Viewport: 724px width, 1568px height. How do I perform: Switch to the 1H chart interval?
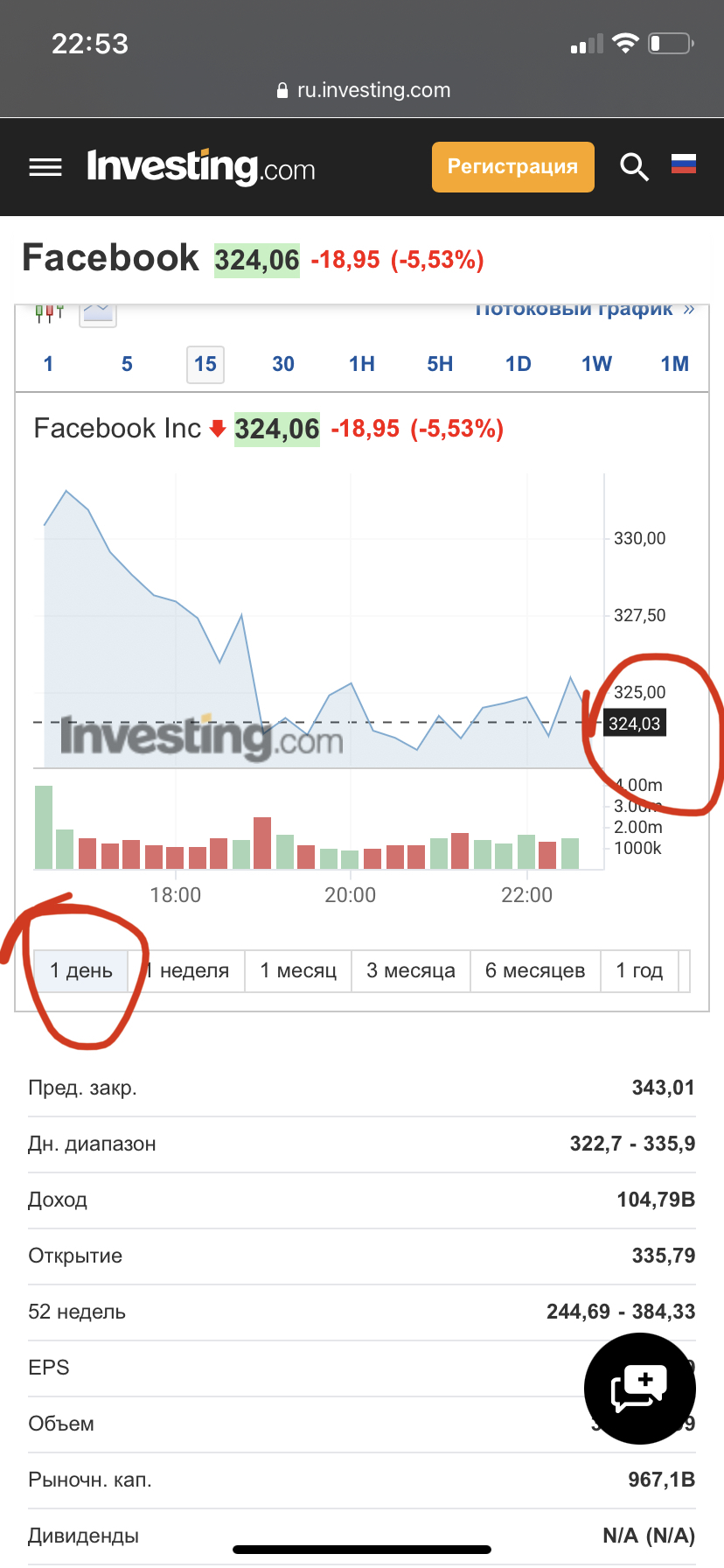tap(362, 364)
